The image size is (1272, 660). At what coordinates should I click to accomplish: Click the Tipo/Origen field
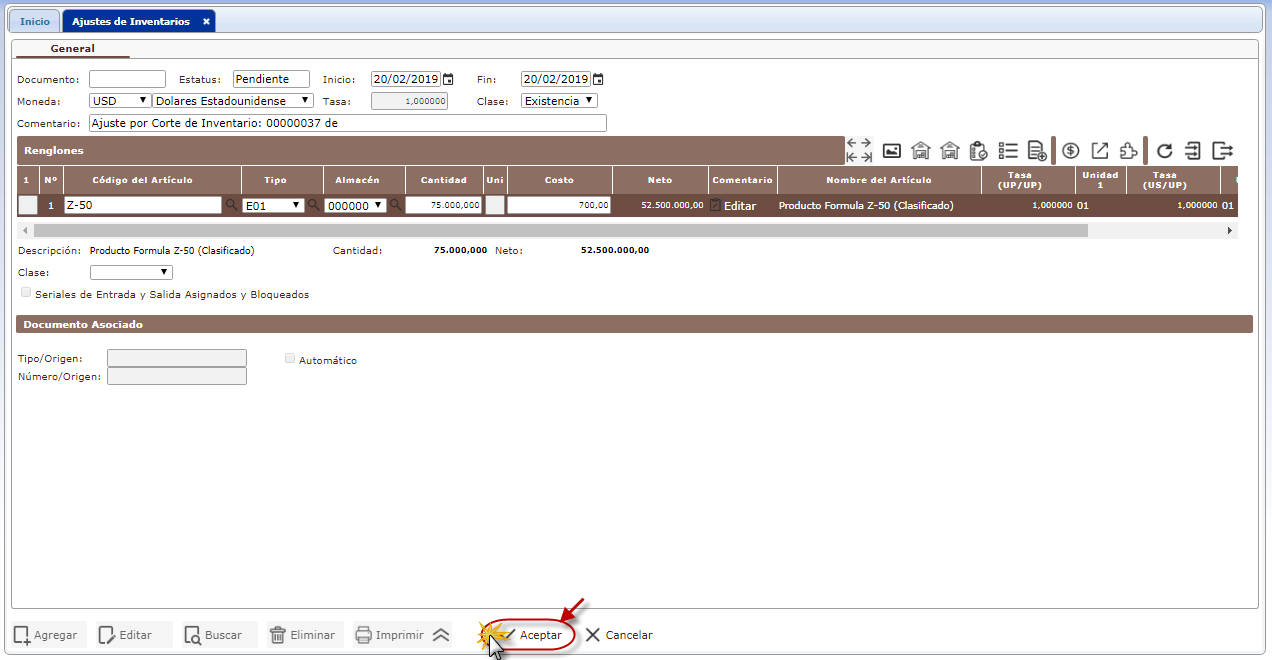(x=177, y=358)
